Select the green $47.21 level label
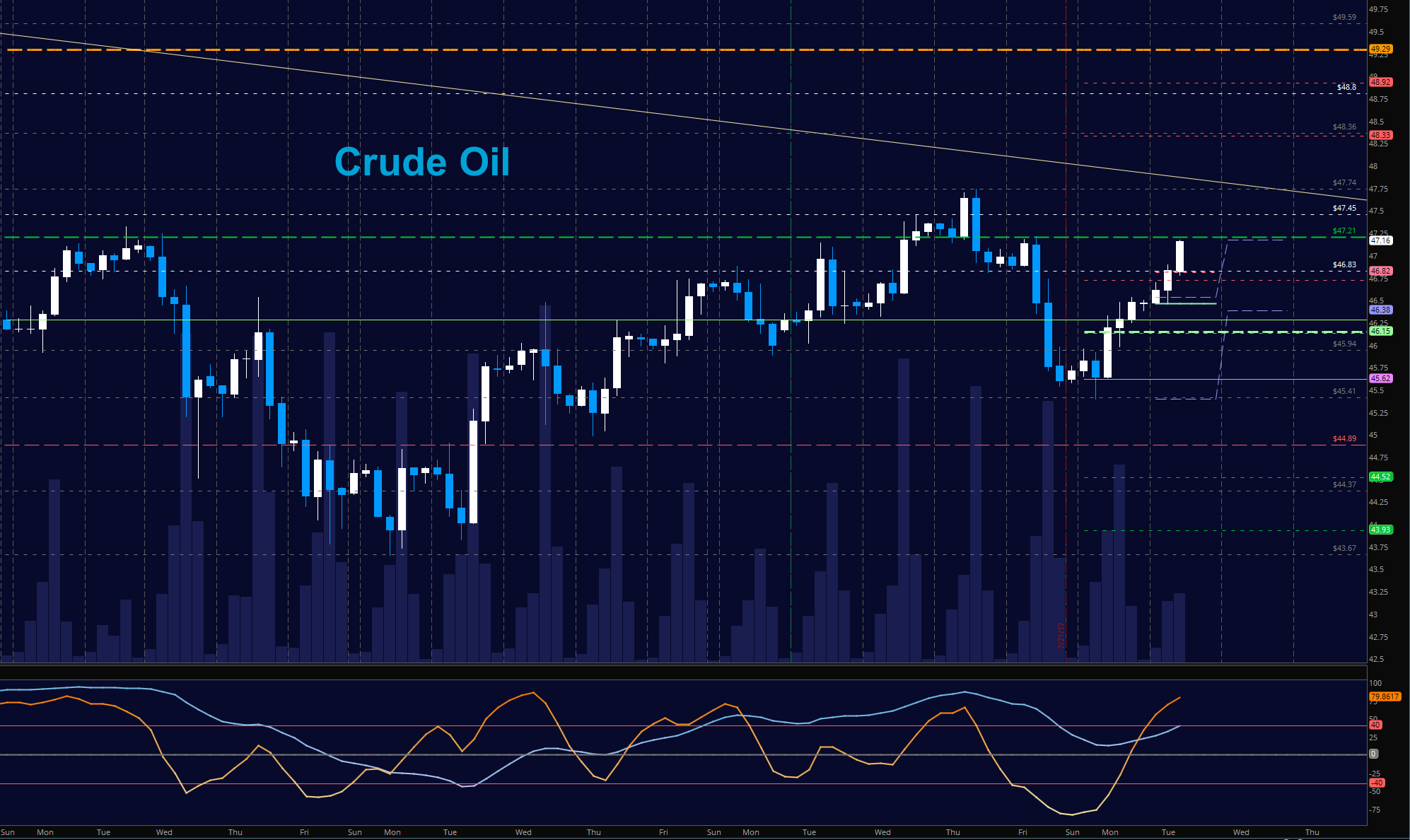This screenshot has width=1410, height=840. click(x=1344, y=231)
